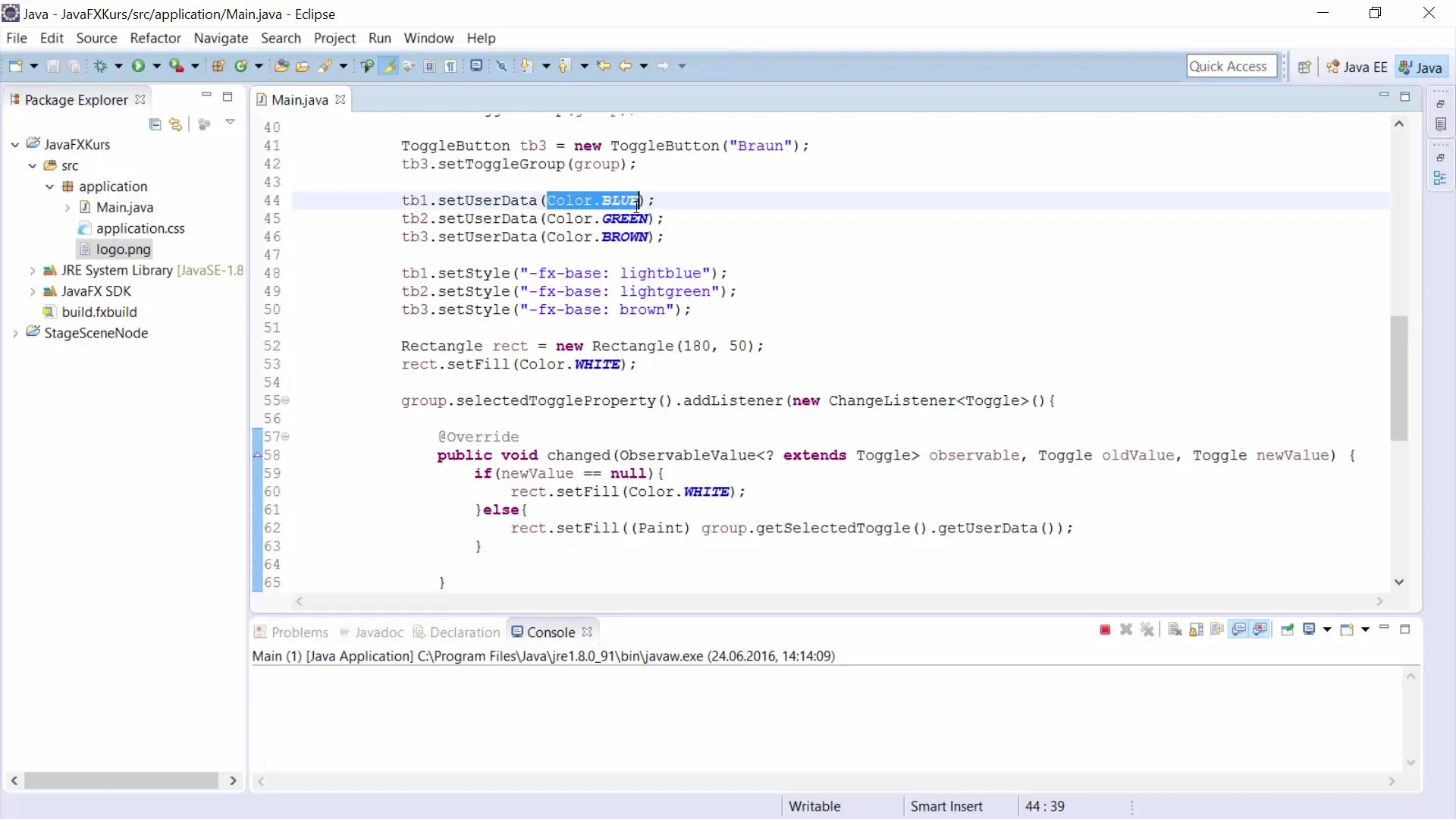Expand JRE System Library node
1456x819 pixels.
(x=33, y=271)
